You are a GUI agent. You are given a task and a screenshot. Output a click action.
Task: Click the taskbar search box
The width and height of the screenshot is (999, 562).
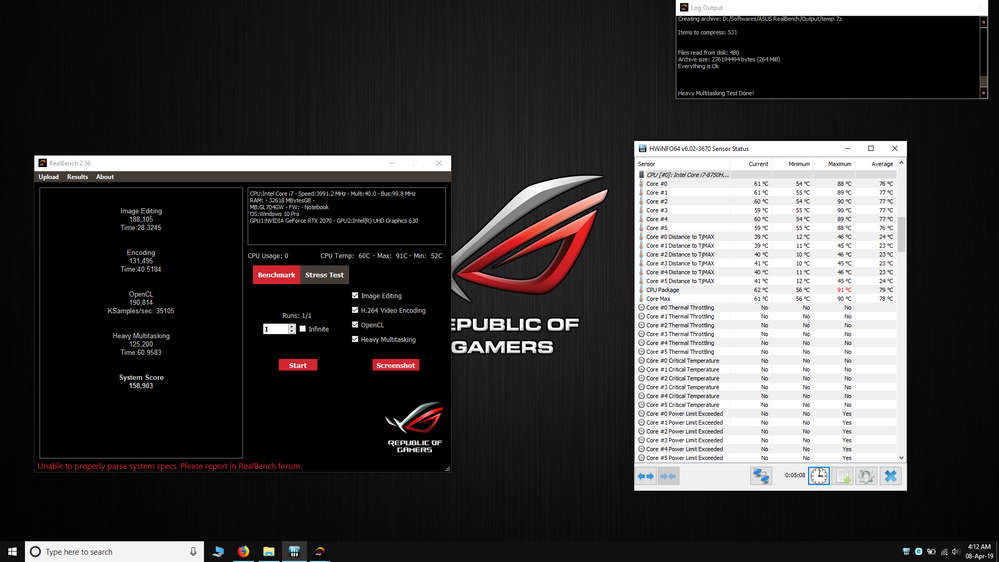pyautogui.click(x=115, y=552)
